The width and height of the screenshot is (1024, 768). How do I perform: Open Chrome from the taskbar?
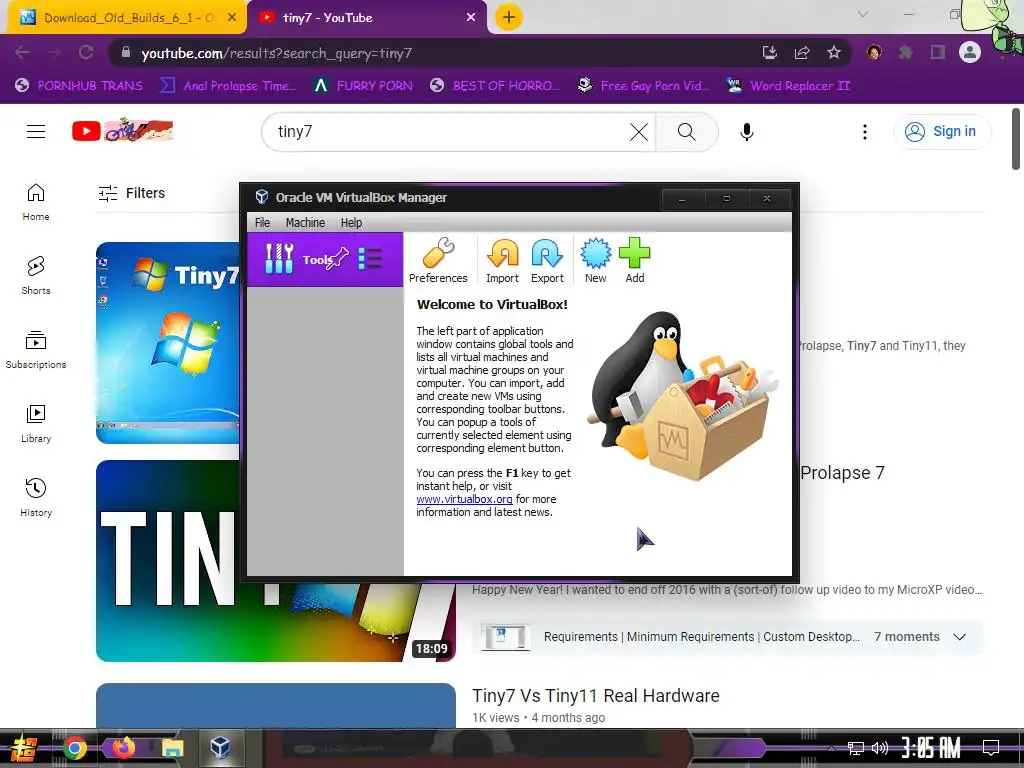pos(74,748)
